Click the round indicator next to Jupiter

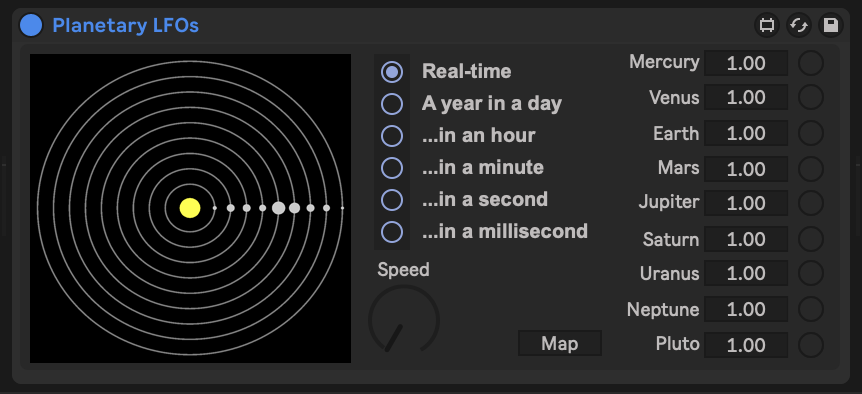(811, 203)
